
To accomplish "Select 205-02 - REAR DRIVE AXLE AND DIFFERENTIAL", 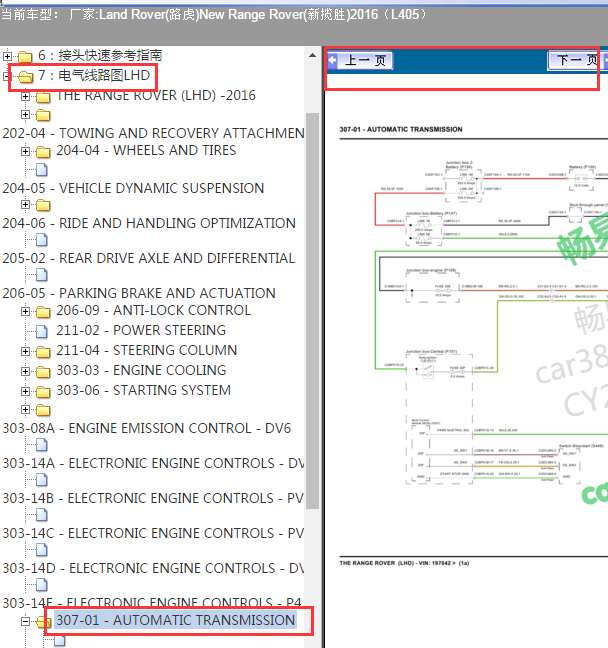I will pyautogui.click(x=148, y=258).
